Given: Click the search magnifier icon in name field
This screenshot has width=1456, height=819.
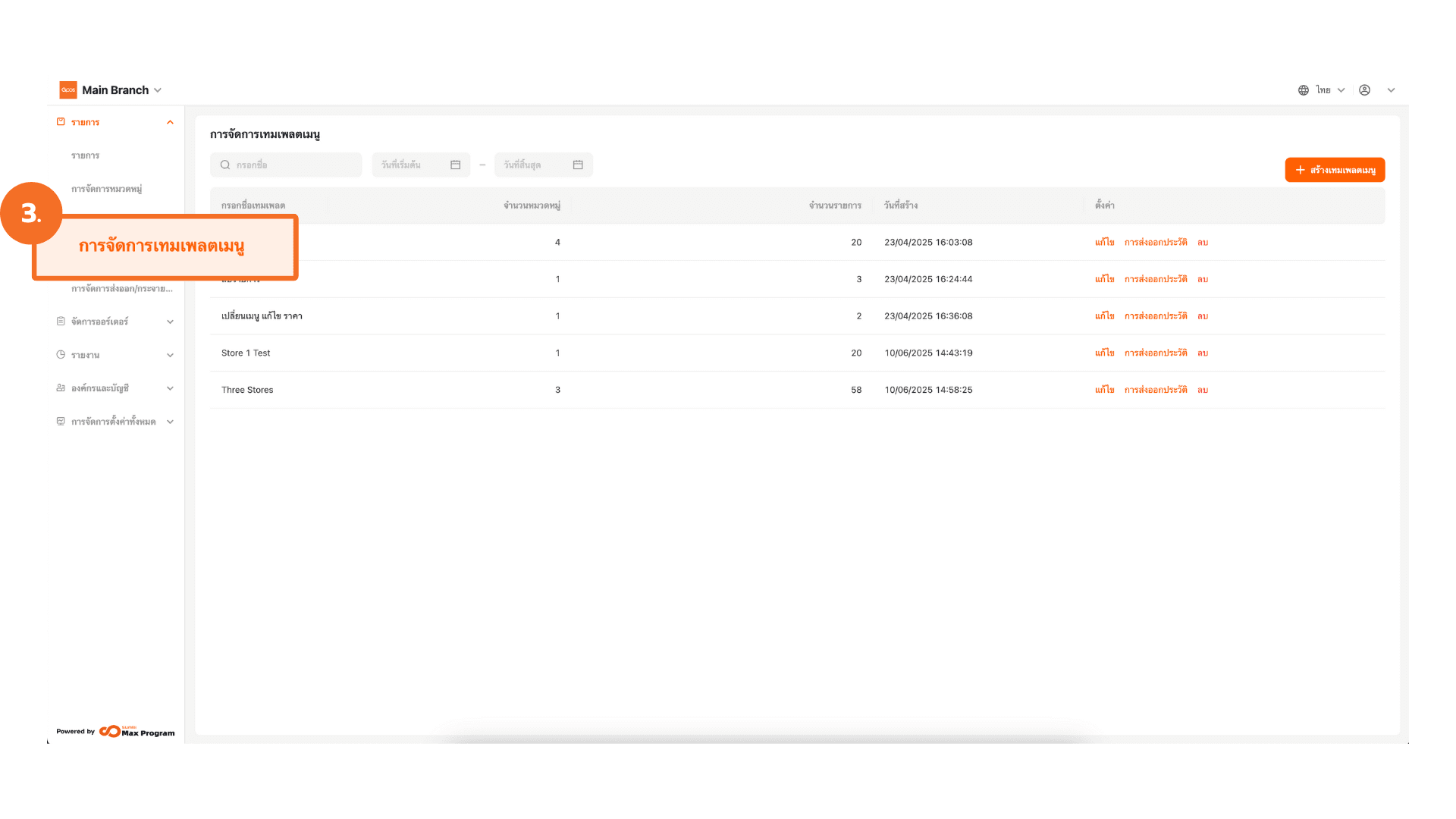Looking at the screenshot, I should 225,165.
